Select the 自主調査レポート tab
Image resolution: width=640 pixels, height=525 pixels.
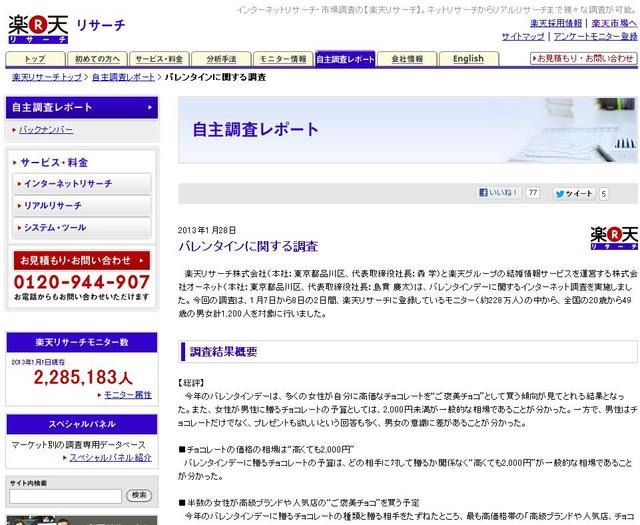coord(345,59)
